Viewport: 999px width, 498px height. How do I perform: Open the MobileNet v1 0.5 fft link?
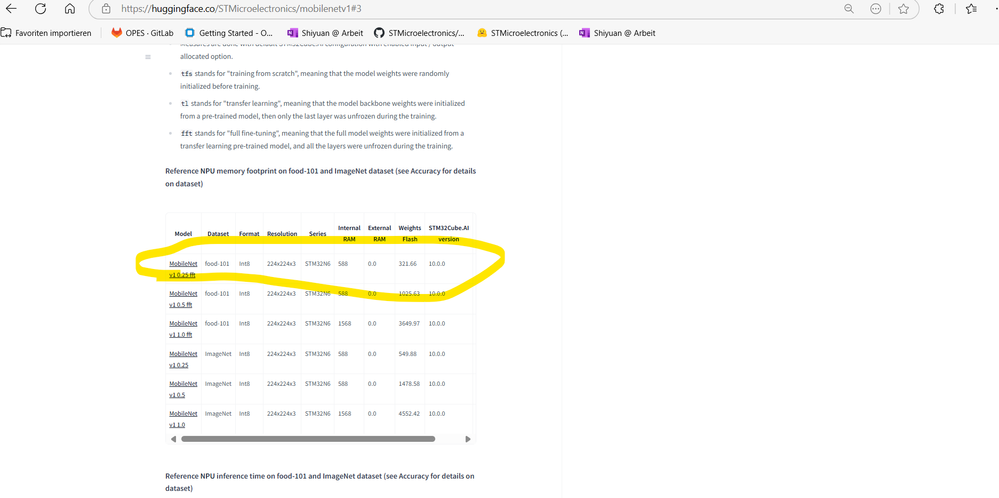click(183, 299)
